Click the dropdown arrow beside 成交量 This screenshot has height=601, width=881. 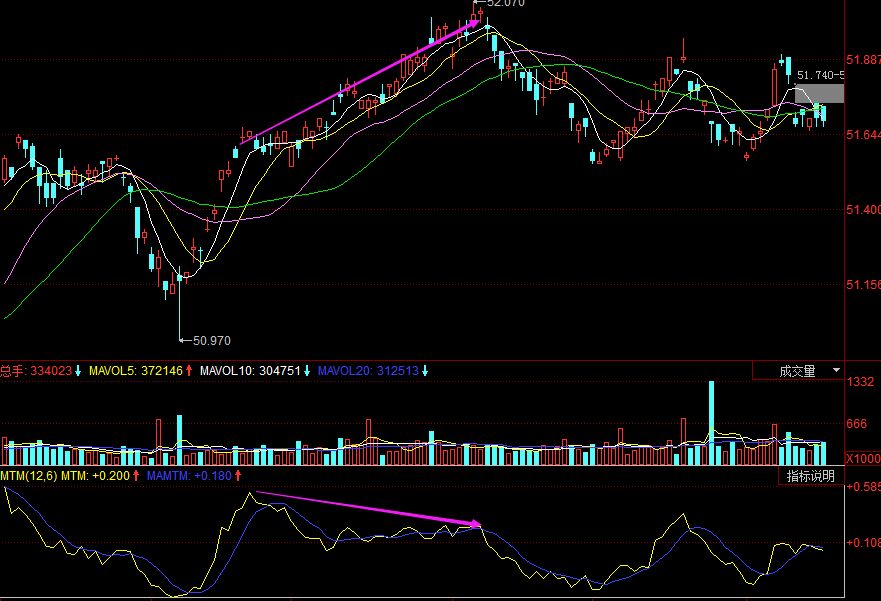click(x=835, y=371)
